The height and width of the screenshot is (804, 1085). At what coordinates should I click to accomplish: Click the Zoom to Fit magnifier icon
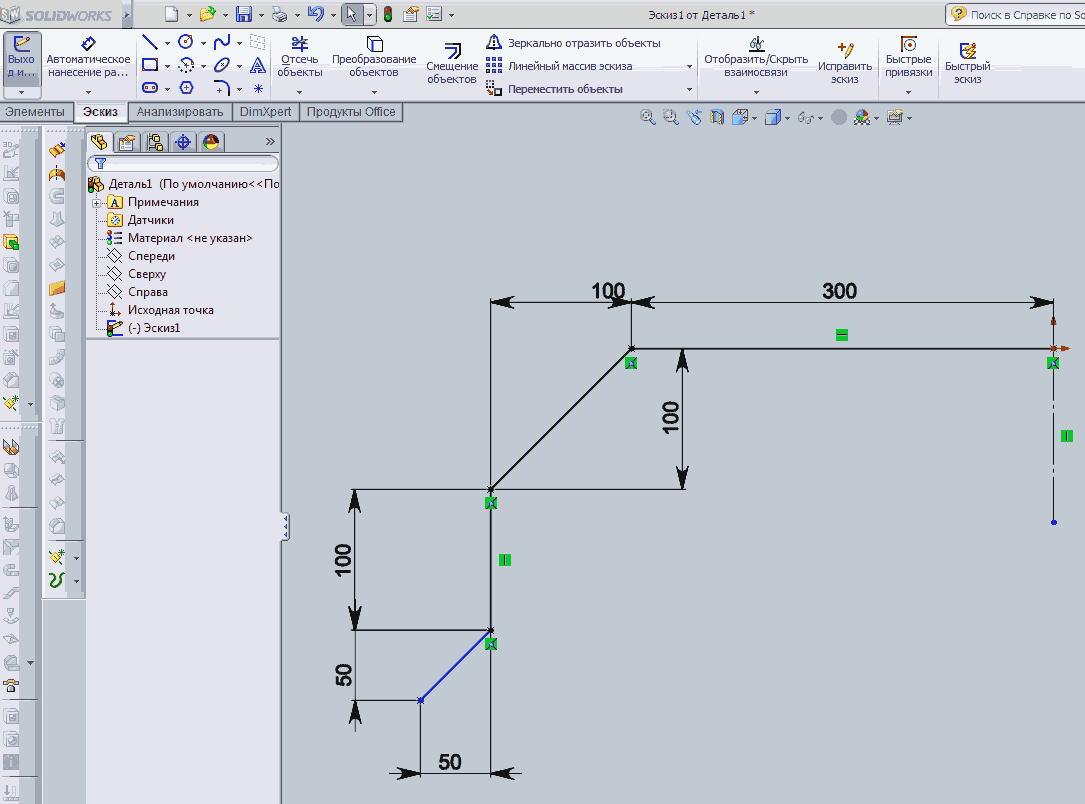coord(647,117)
